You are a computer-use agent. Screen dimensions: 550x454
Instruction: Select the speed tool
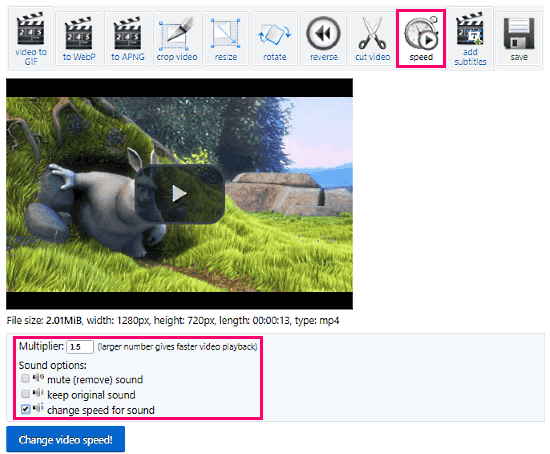tap(421, 38)
